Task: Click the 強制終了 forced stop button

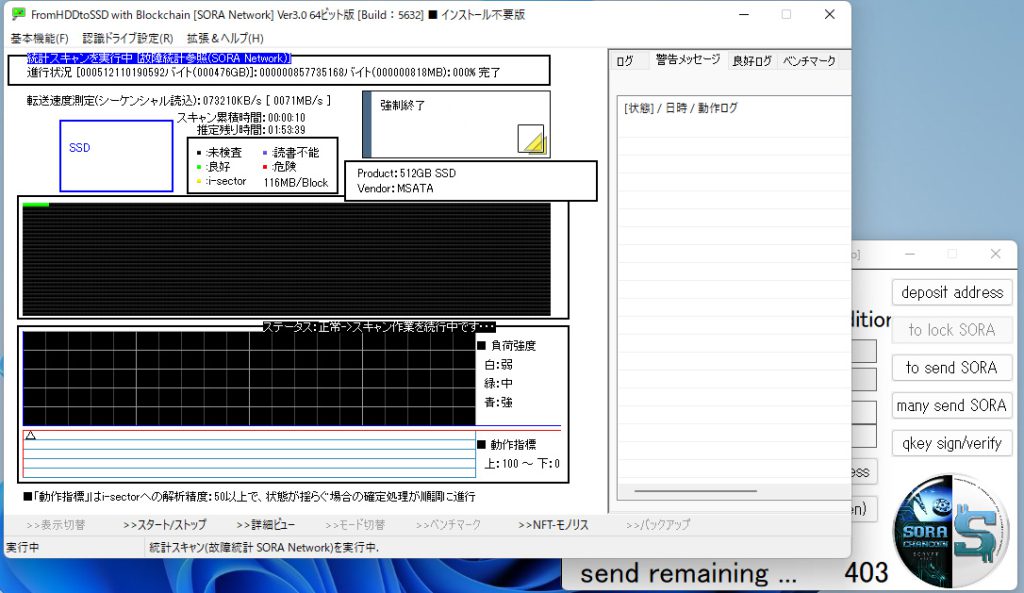Action: 456,124
